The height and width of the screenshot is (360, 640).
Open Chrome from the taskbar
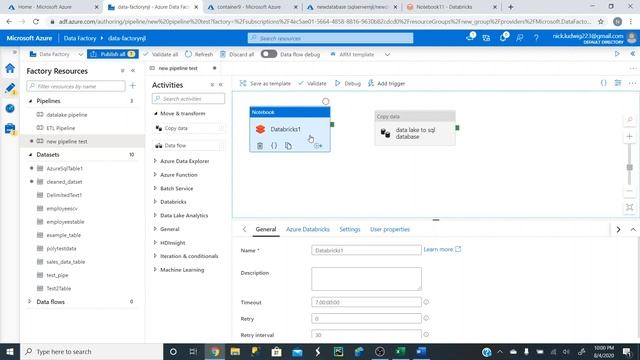[x=215, y=351]
